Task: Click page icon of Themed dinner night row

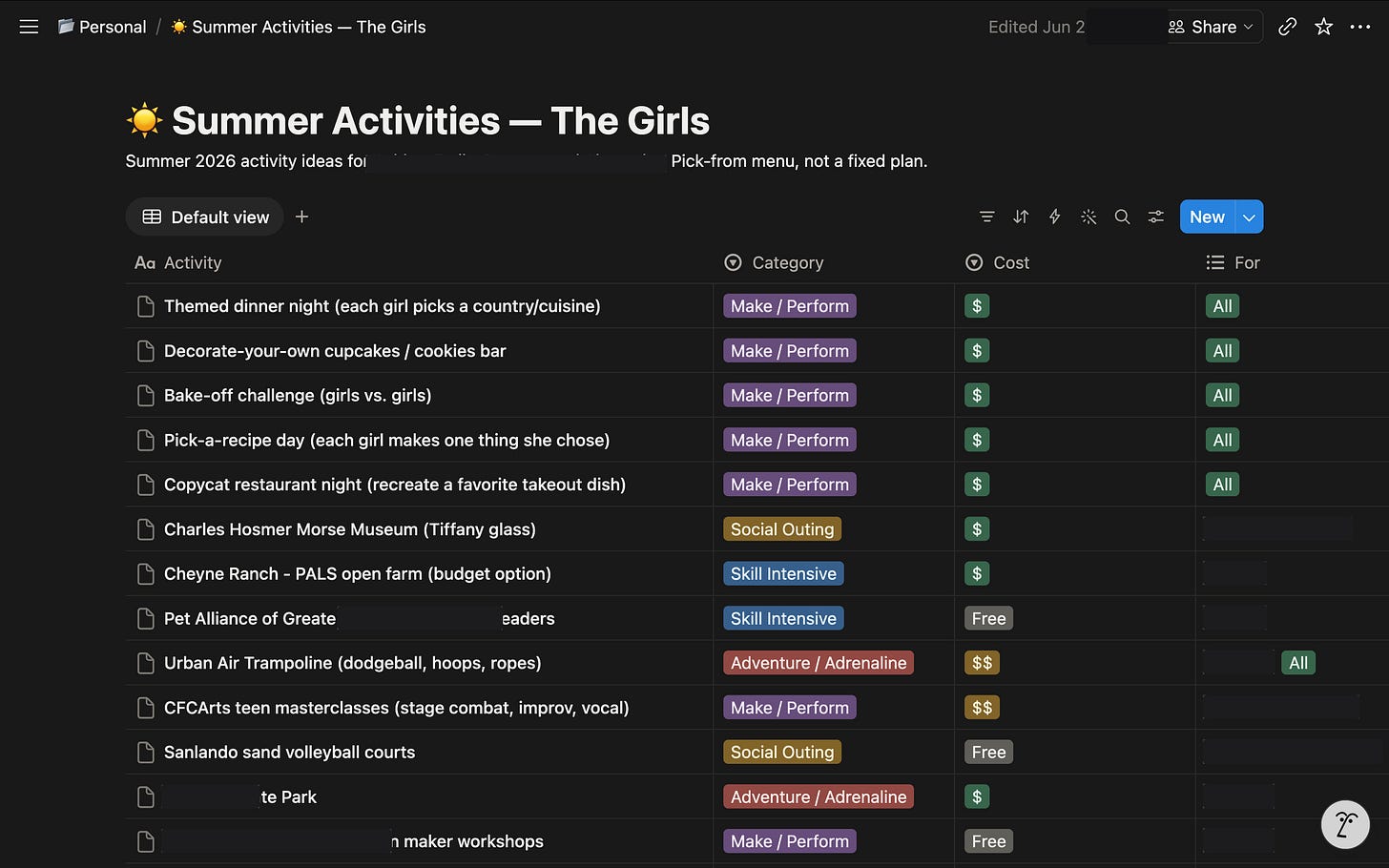Action: tap(146, 306)
